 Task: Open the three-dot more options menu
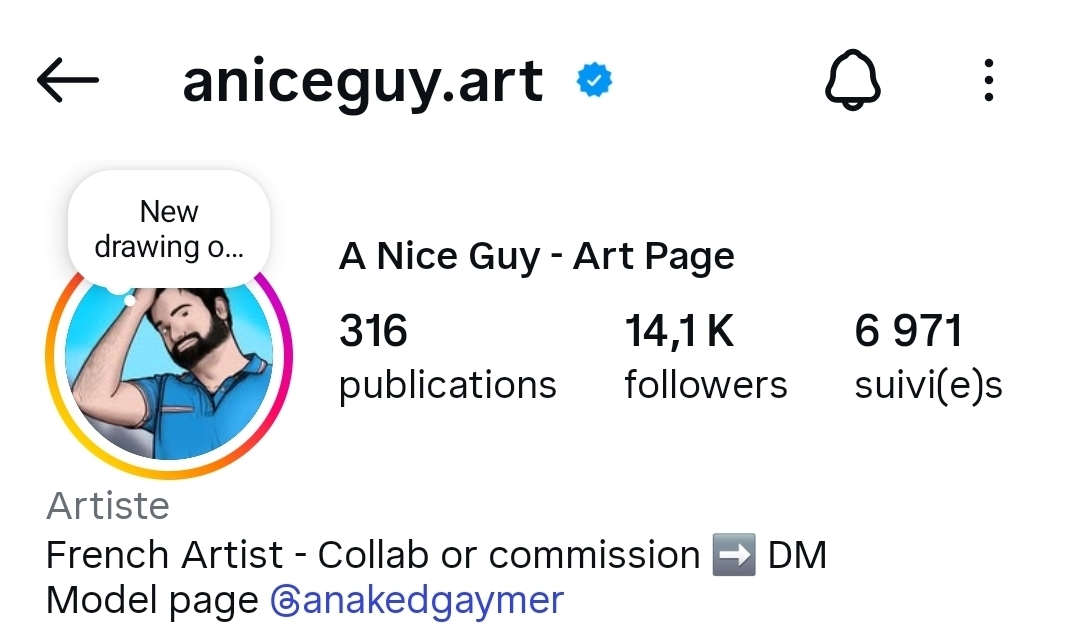988,80
